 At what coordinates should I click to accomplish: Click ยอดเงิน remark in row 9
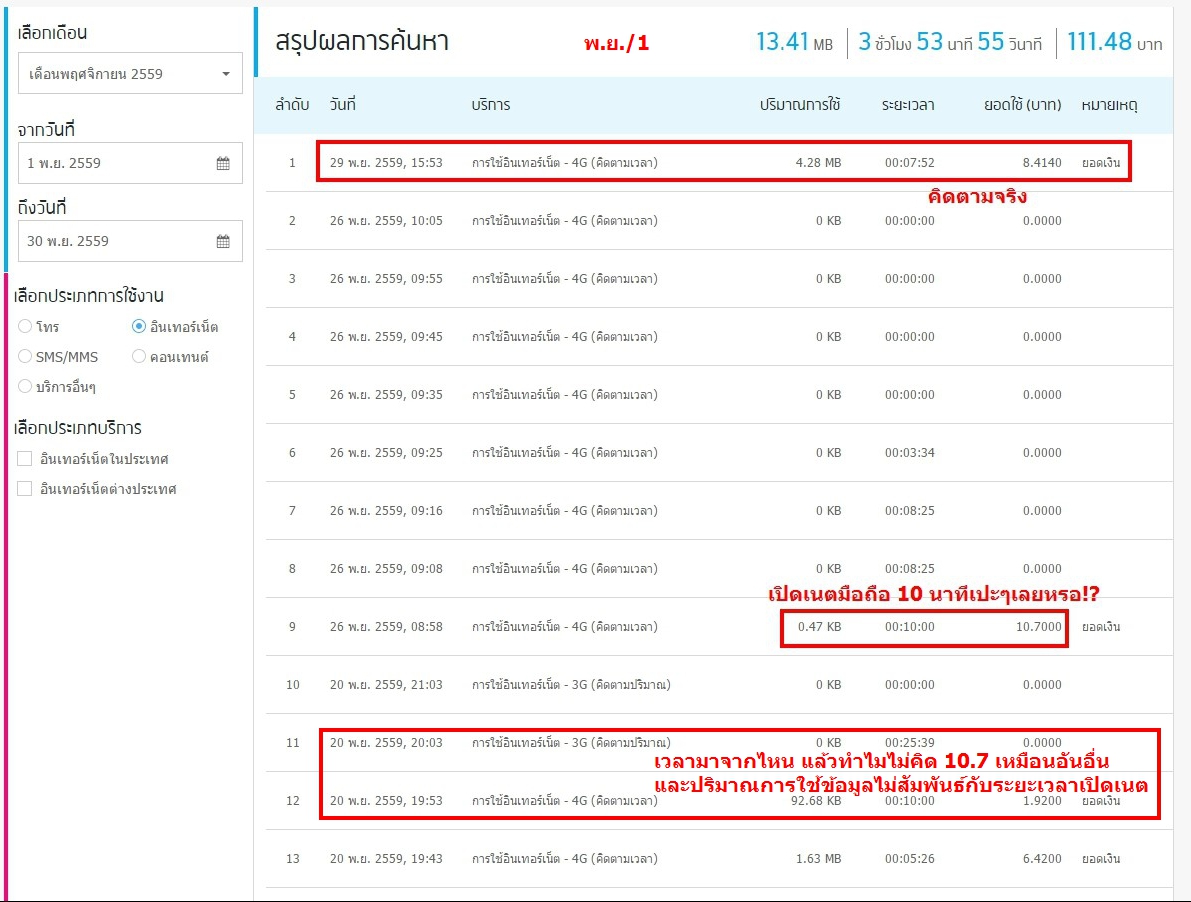(x=1101, y=626)
